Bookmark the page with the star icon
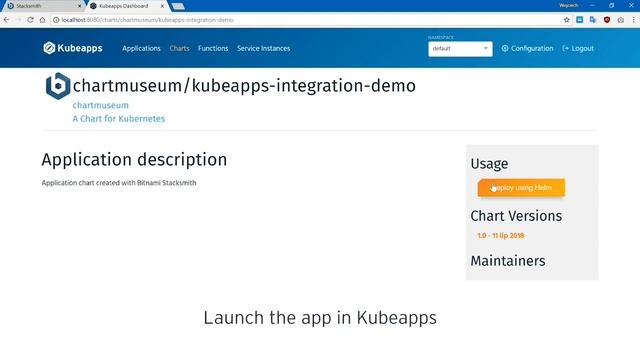The width and height of the screenshot is (640, 360). click(567, 20)
